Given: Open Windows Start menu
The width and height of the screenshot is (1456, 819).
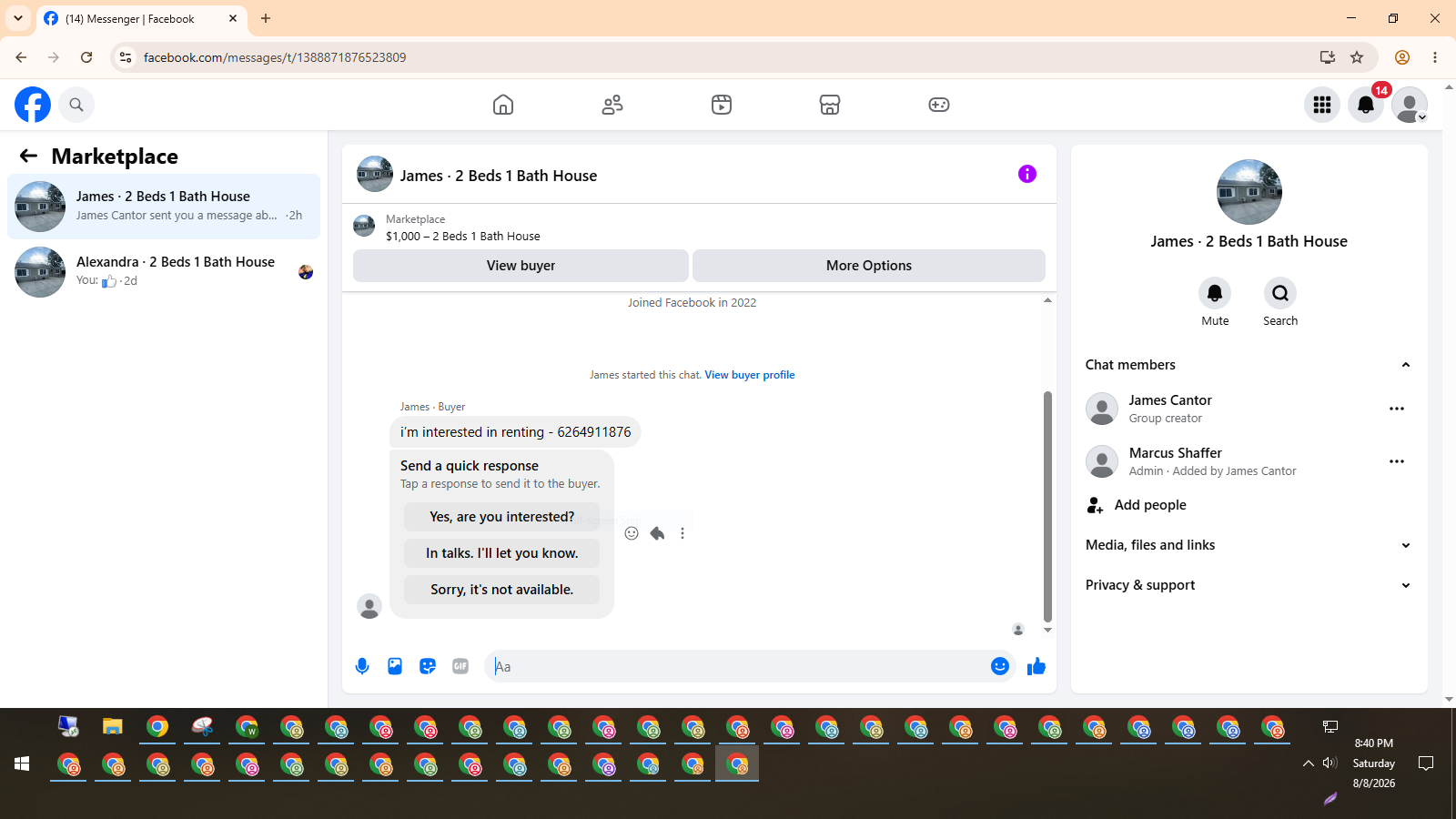Looking at the screenshot, I should click(x=22, y=763).
